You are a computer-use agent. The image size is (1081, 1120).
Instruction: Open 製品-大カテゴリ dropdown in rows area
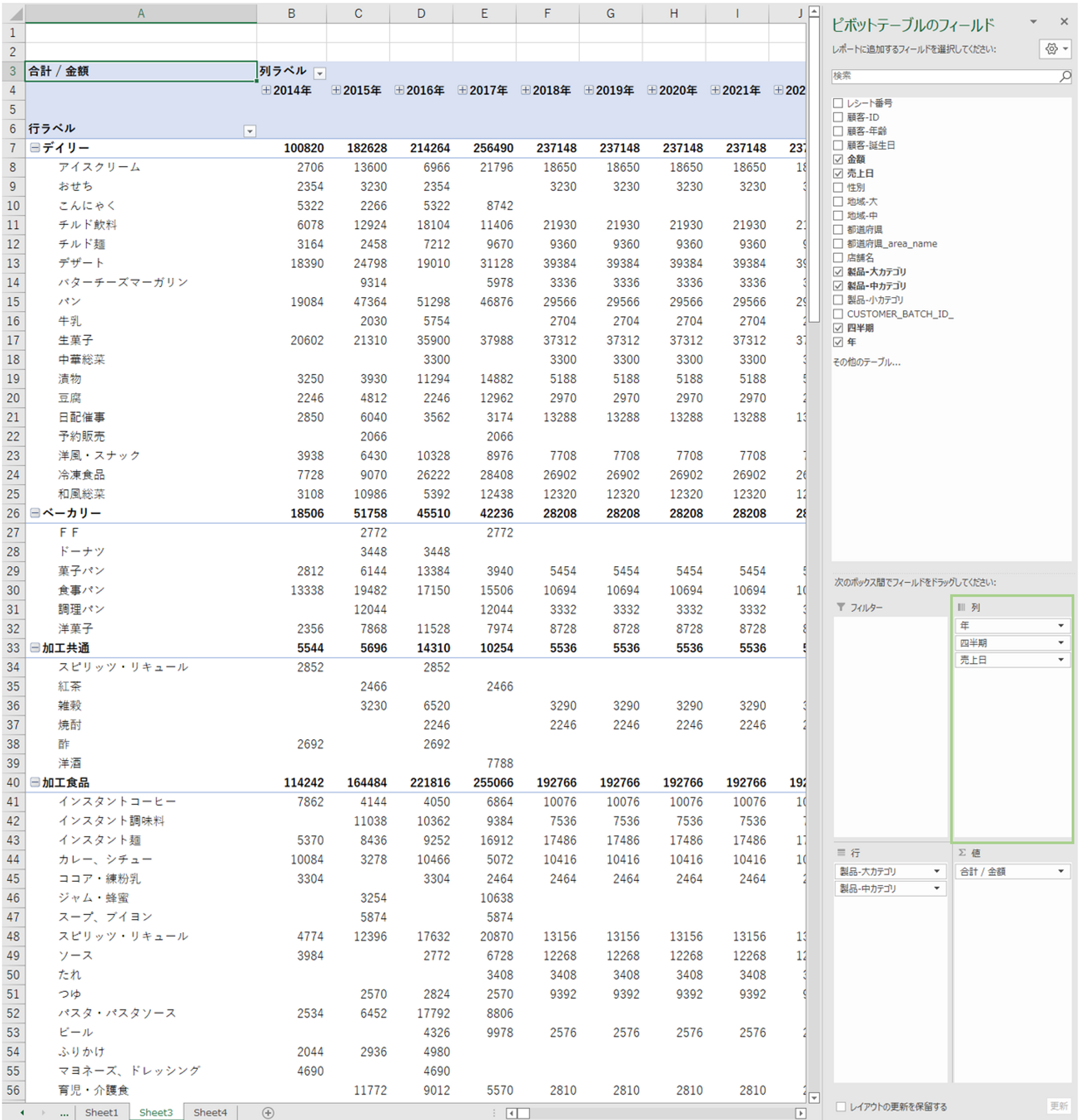937,871
